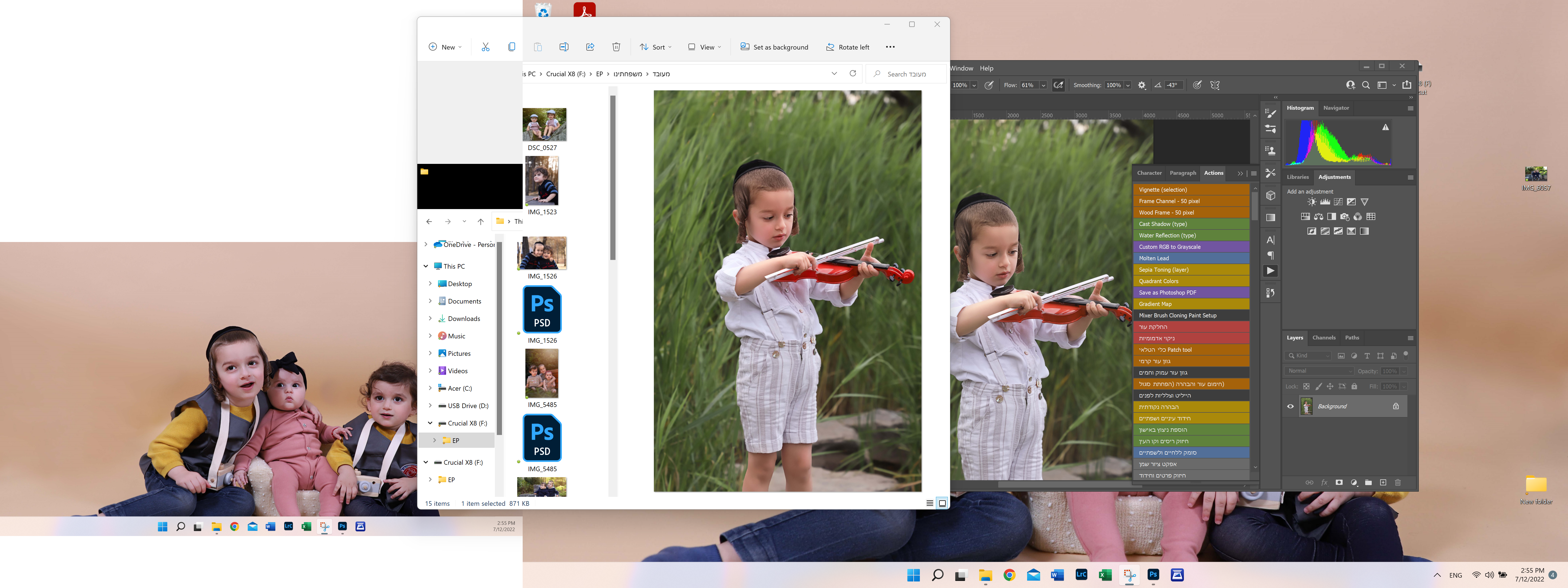The height and width of the screenshot is (588, 1568).
Task: Add a Curves adjustment layer
Action: coord(1338,202)
